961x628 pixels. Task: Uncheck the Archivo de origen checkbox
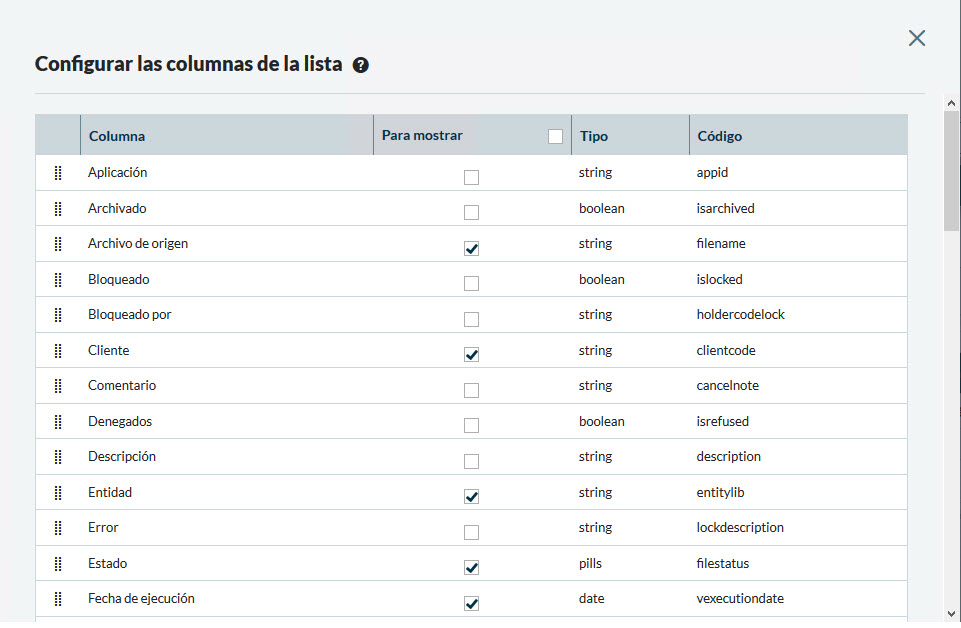pos(471,249)
